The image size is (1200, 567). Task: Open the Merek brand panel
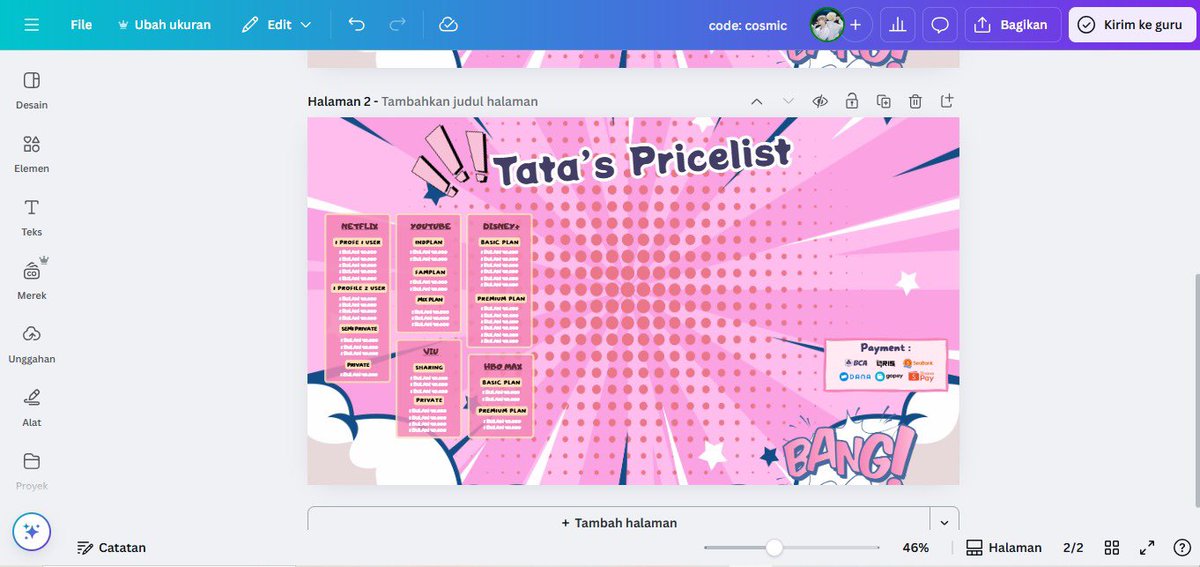pos(32,281)
